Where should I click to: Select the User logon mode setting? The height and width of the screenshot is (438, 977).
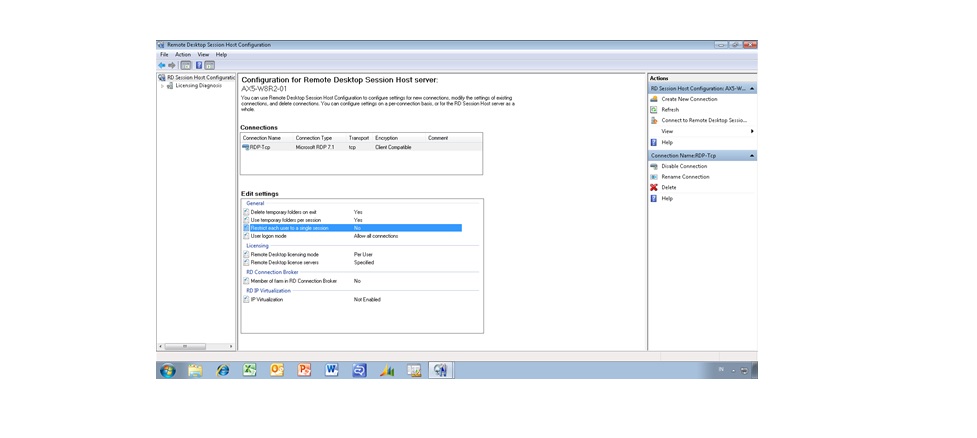pyautogui.click(x=269, y=236)
